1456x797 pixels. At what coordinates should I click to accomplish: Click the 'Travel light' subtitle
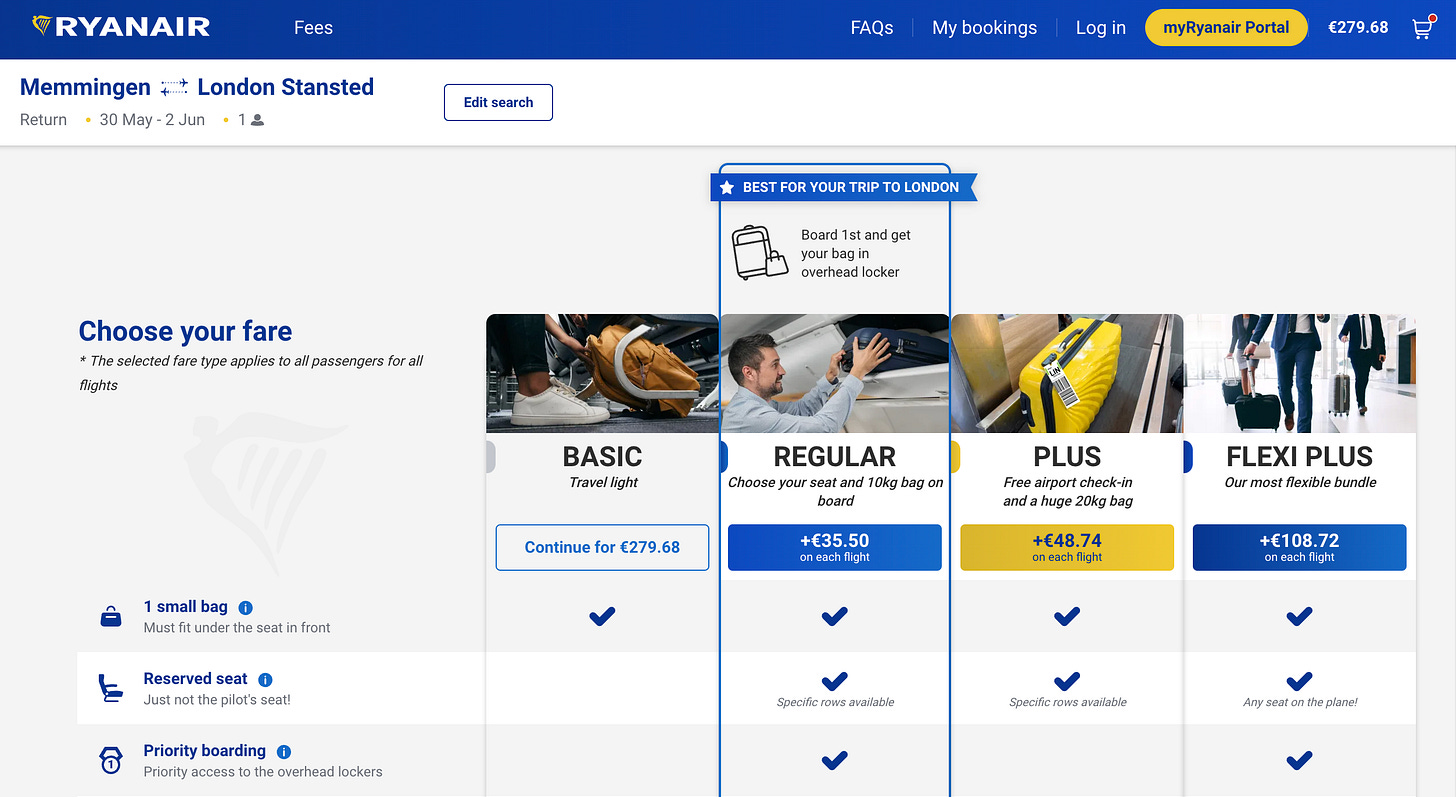click(603, 482)
